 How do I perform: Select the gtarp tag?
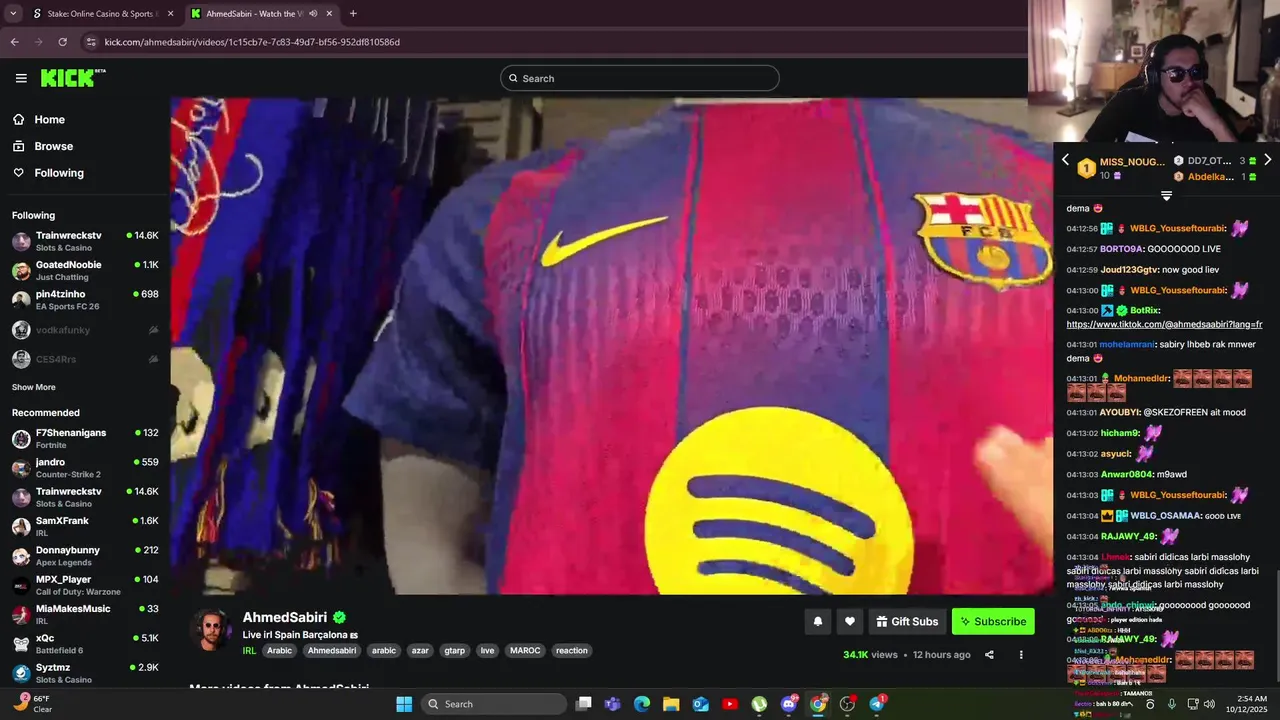click(x=455, y=650)
